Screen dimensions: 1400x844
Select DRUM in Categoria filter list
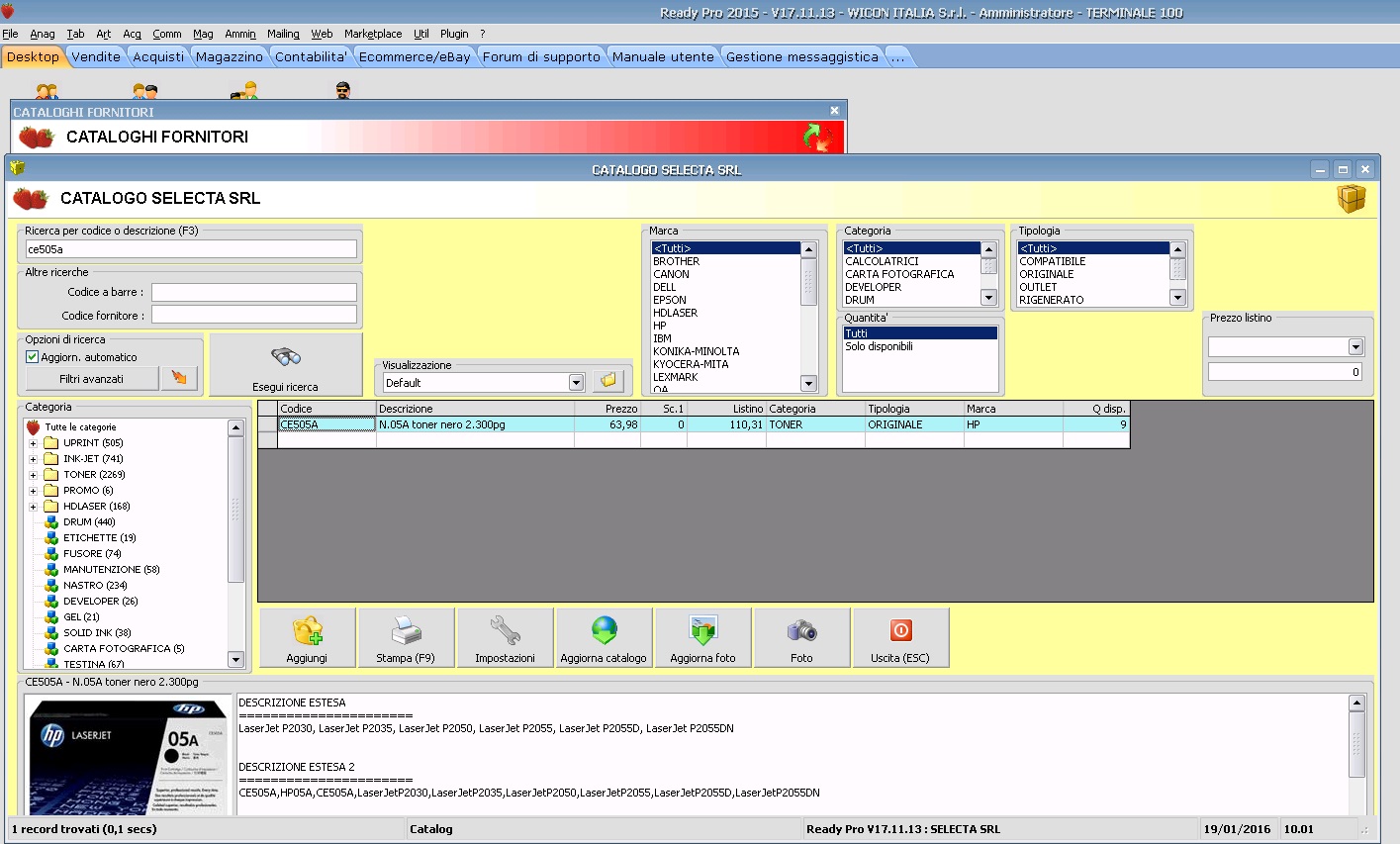click(911, 300)
